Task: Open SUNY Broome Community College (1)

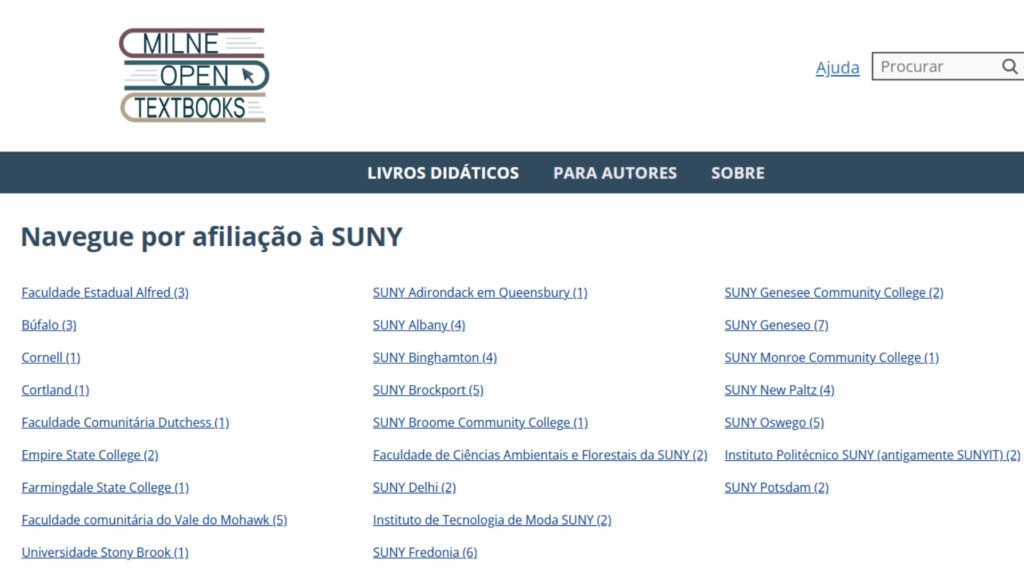Action: [481, 423]
